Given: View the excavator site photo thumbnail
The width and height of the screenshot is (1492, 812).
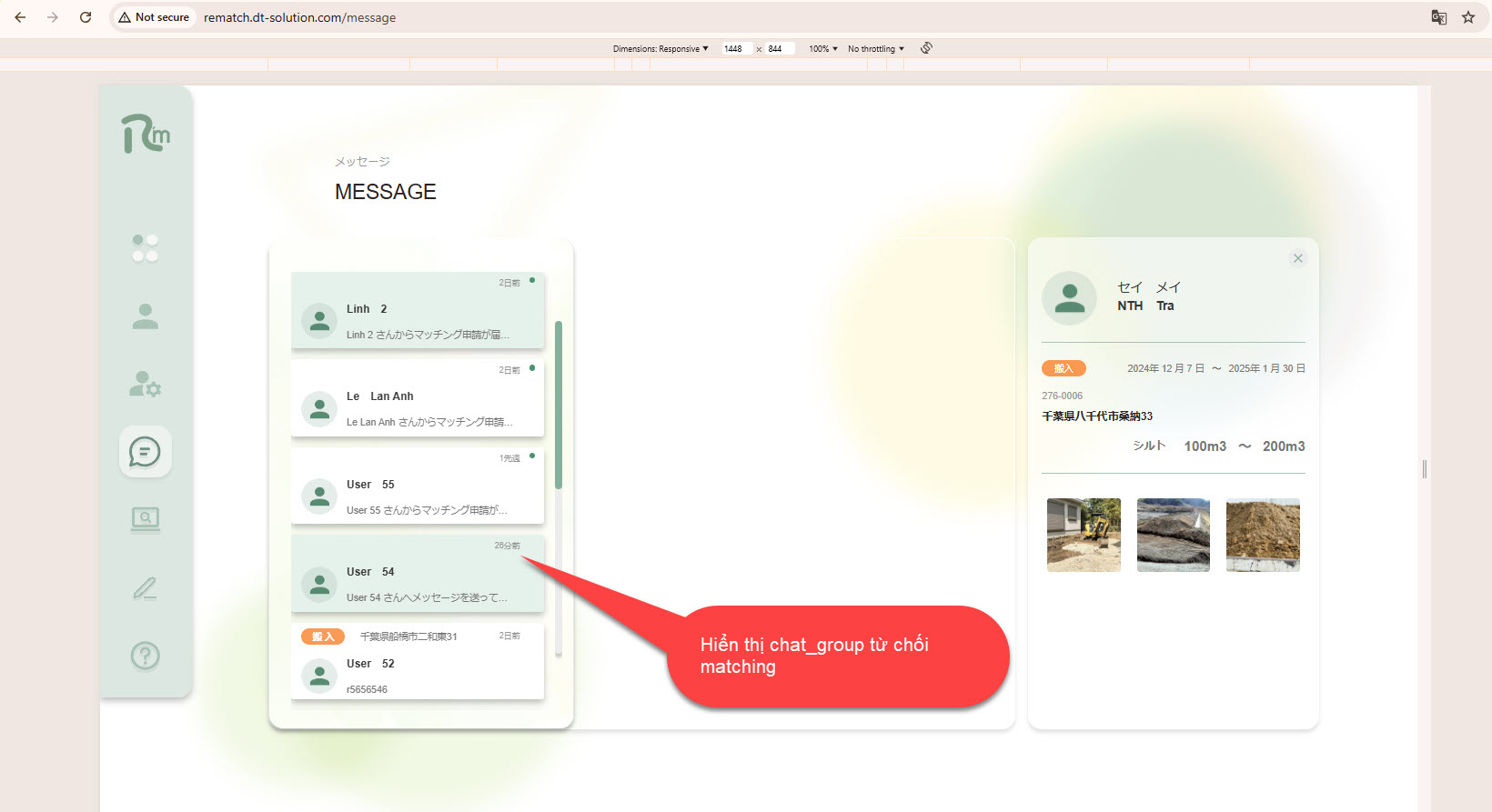Looking at the screenshot, I should [x=1084, y=535].
